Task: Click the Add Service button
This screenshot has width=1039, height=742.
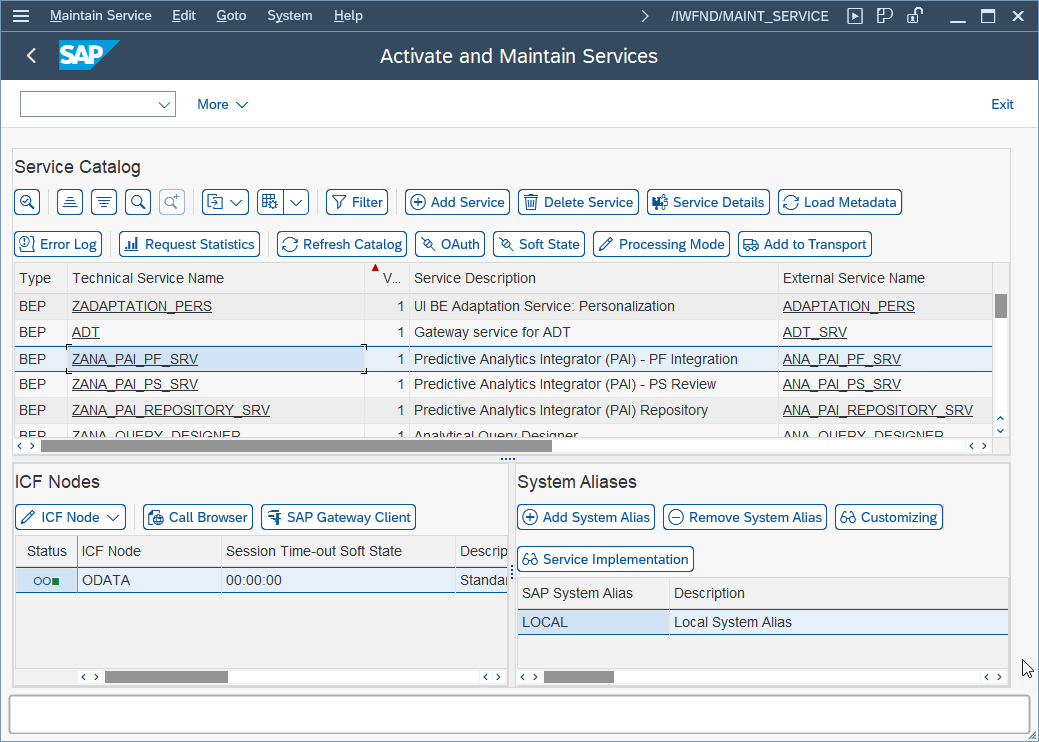Action: pyautogui.click(x=457, y=202)
